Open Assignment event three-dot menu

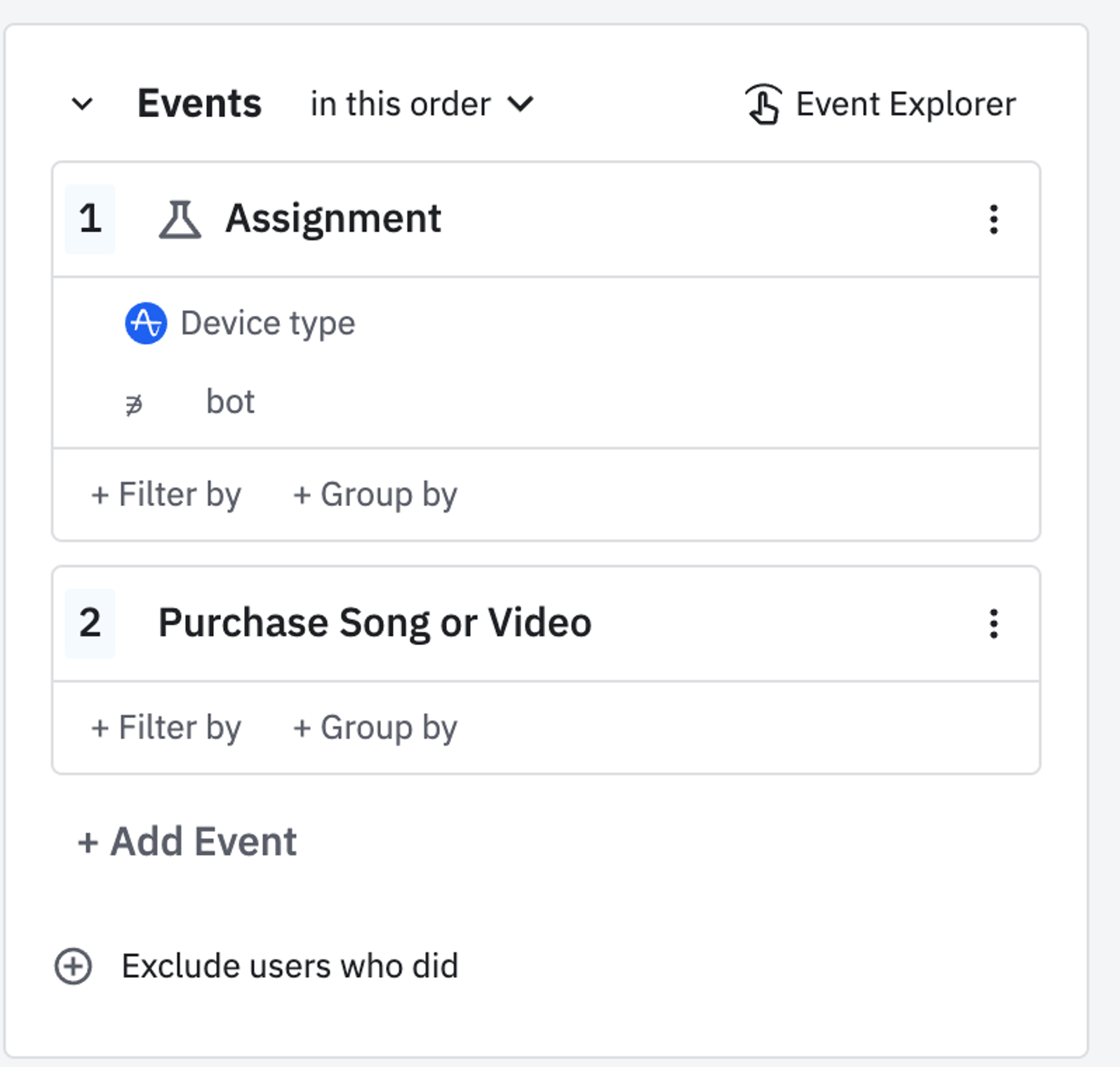click(x=993, y=219)
